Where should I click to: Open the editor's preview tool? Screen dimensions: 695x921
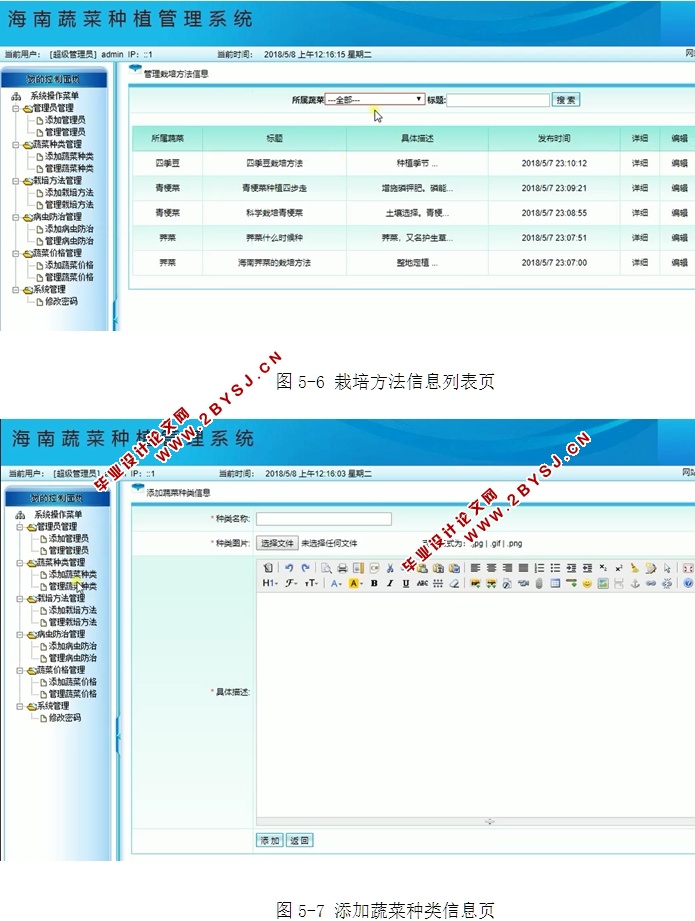[326, 568]
